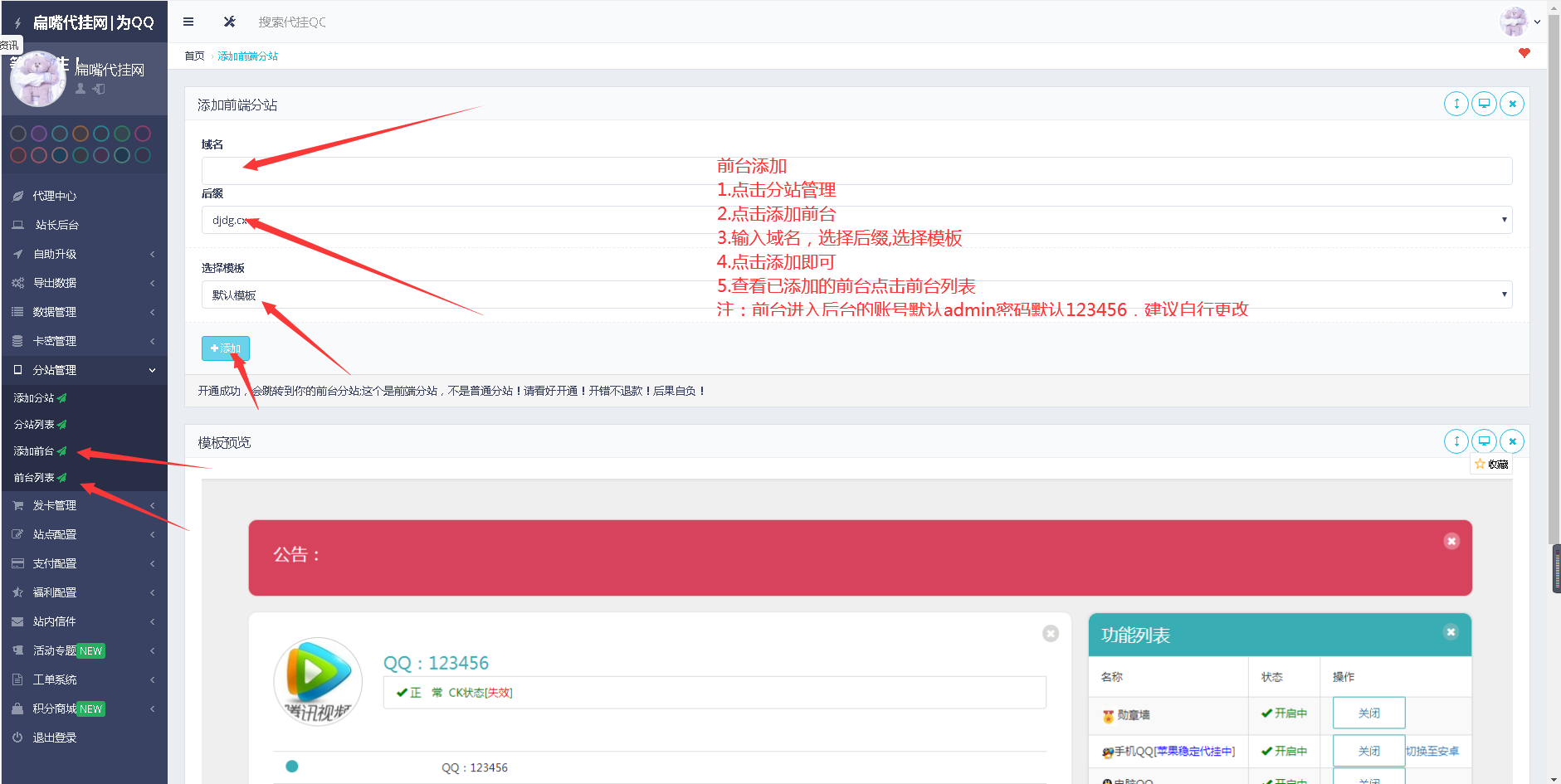Image resolution: width=1561 pixels, height=784 pixels.
Task: Click the crossed-tools icon in top bar
Action: pos(230,22)
